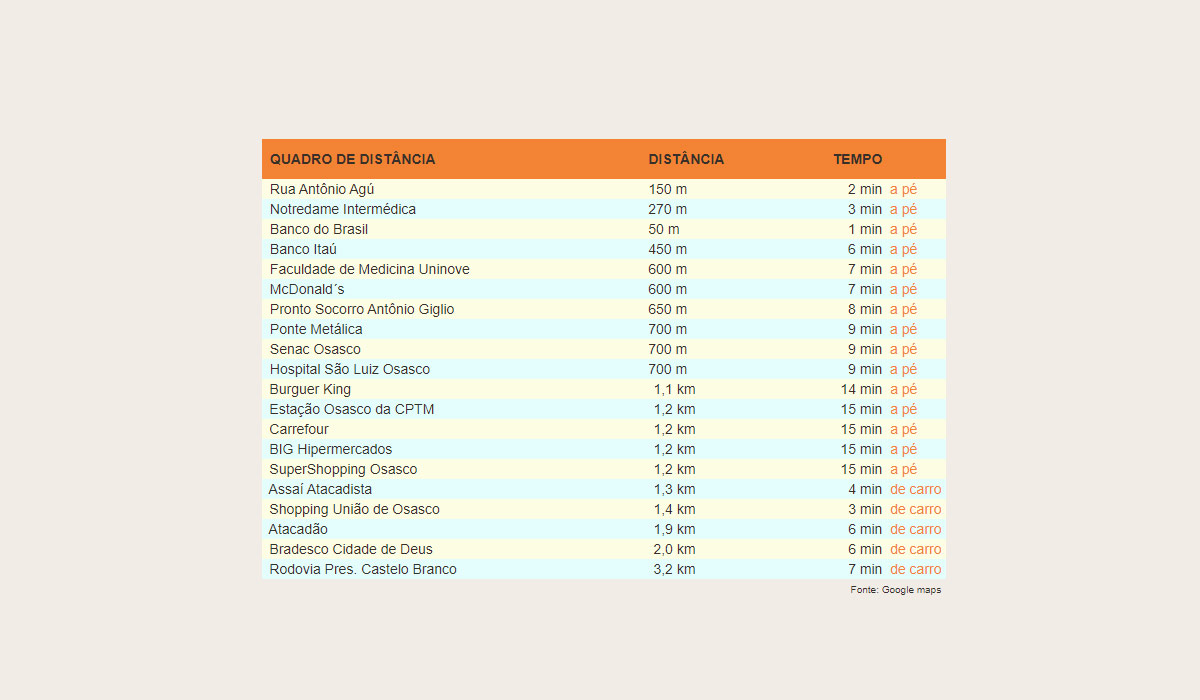
Task: Select Notredame Intermédica in the table
Action: (x=343, y=209)
